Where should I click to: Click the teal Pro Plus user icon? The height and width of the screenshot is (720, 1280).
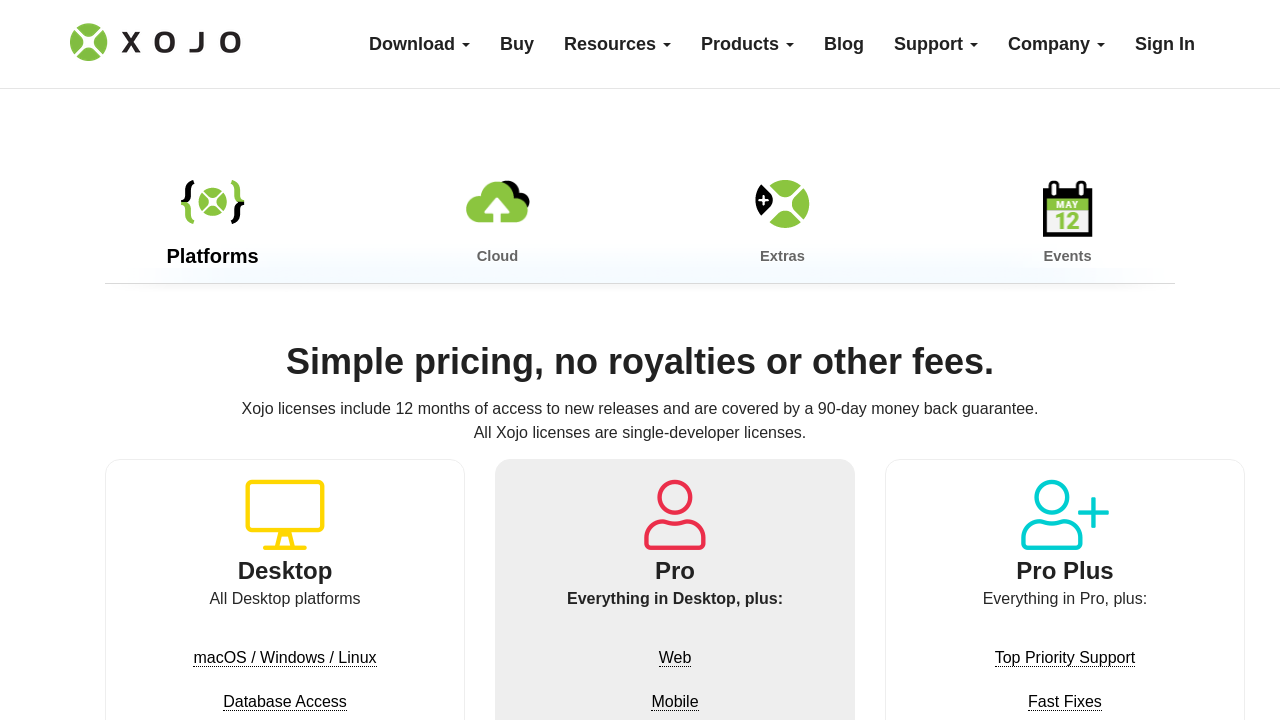click(1064, 514)
